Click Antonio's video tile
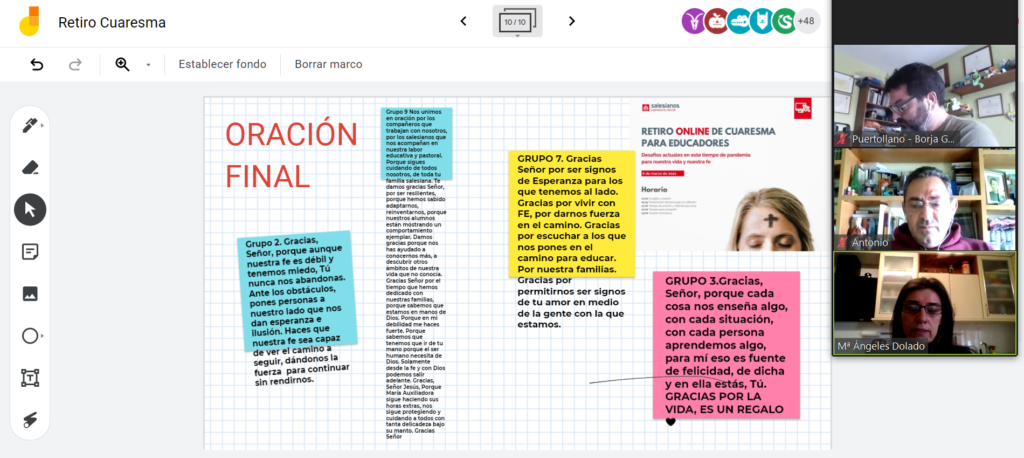Viewport: 1024px width, 458px height. [x=925, y=199]
